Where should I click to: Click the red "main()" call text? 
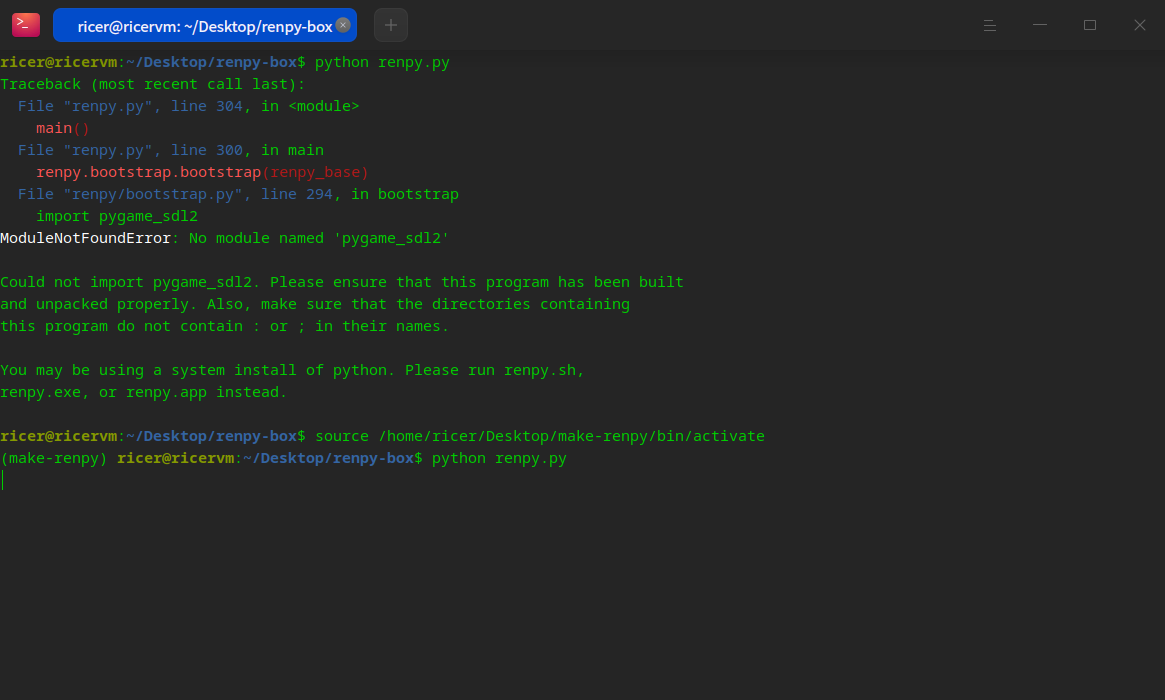click(x=63, y=129)
